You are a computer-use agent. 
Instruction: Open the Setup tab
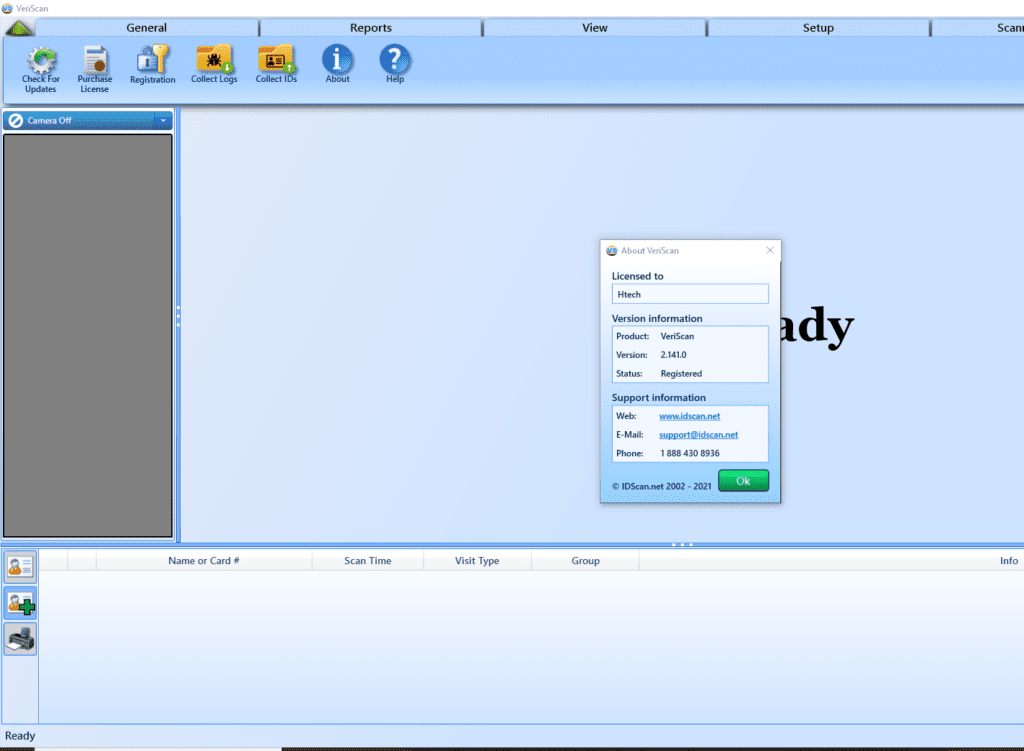[817, 28]
